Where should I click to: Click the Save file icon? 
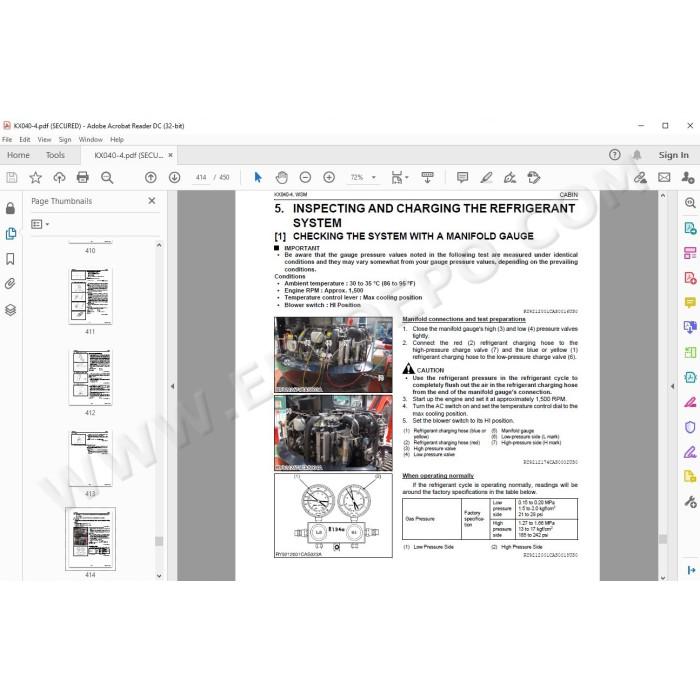click(12, 177)
